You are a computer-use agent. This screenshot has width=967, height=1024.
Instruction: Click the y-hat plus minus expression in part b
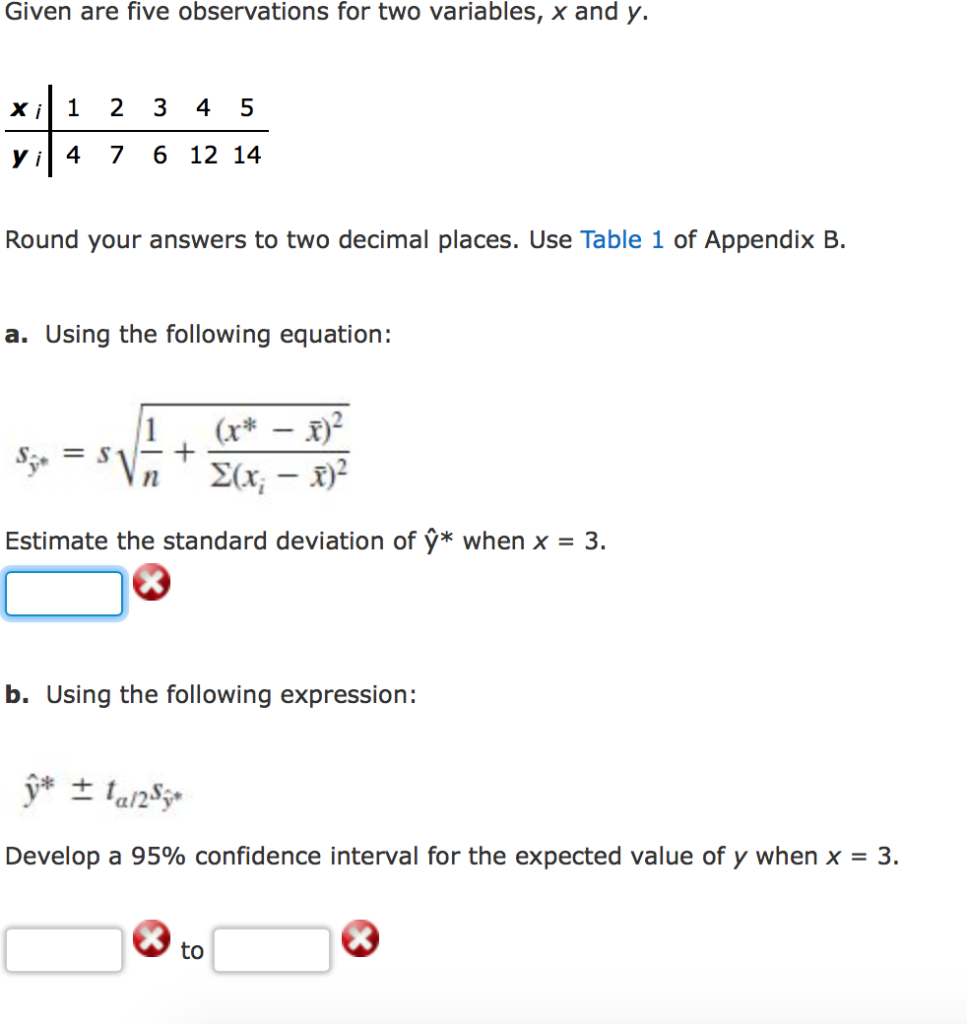click(103, 789)
